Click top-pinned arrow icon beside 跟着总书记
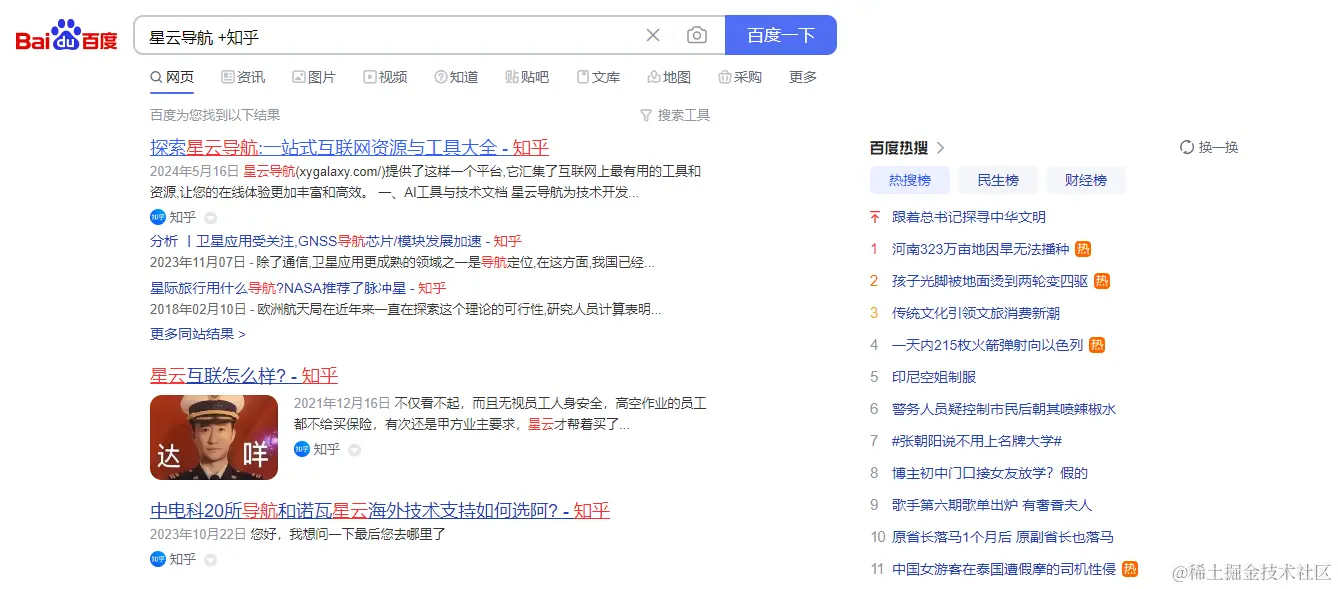The image size is (1338, 589). (x=874, y=217)
